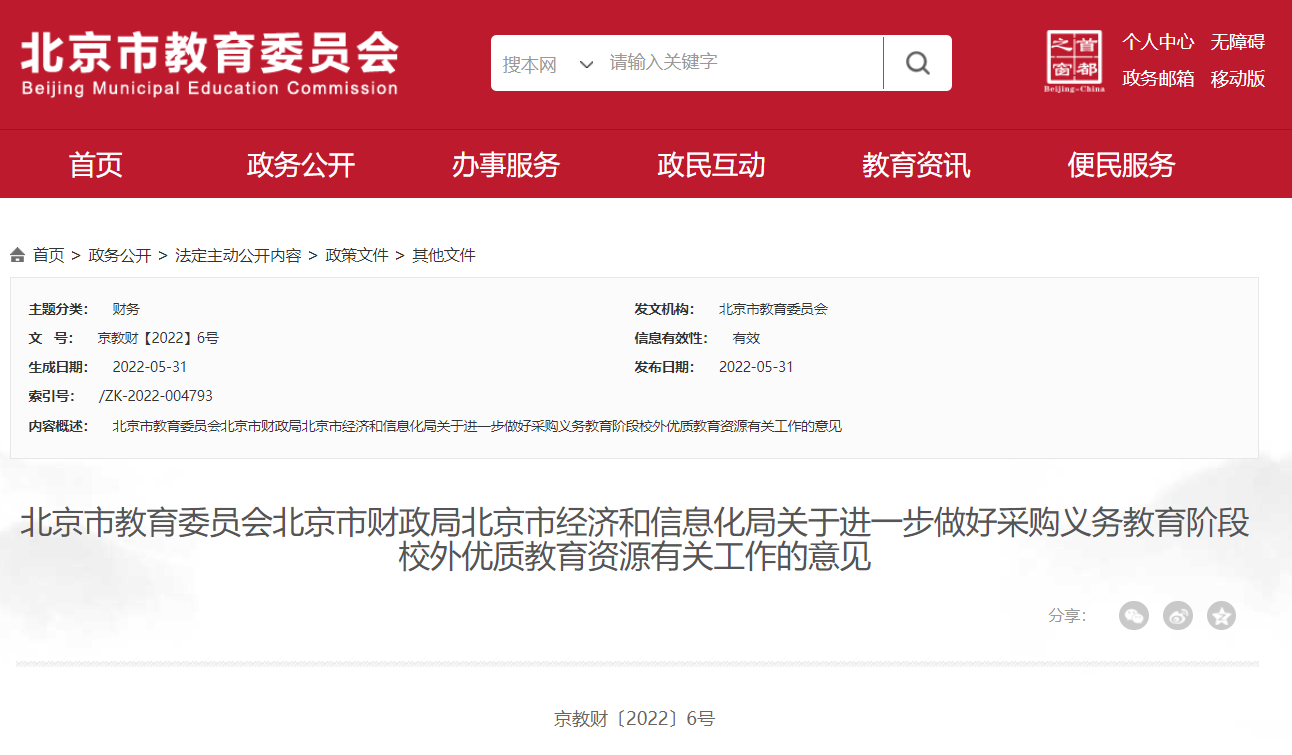Open the 政务公开 navigation menu item
Viewport: 1292px width, 755px height.
click(x=301, y=165)
